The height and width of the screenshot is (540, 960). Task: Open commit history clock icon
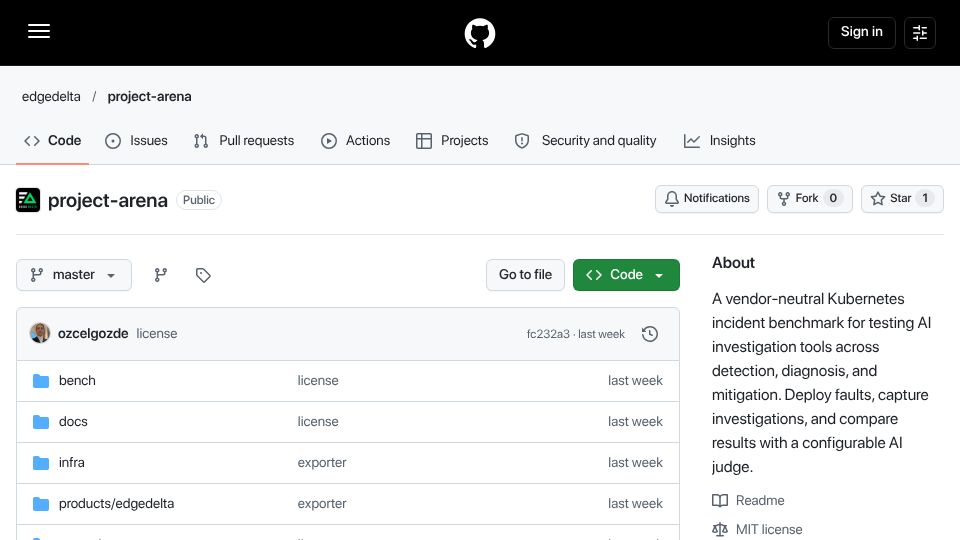coord(650,334)
